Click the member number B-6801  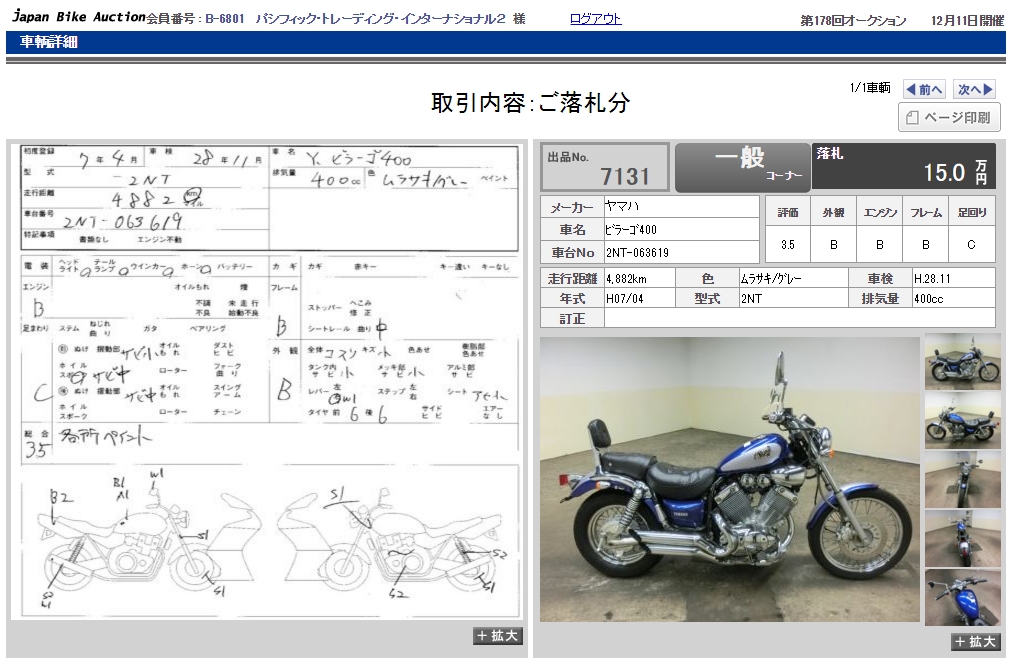(224, 19)
